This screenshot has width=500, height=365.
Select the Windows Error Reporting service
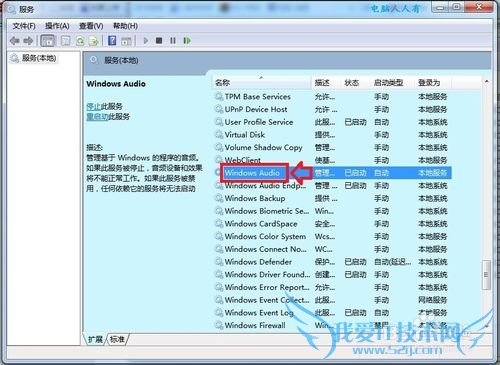[x=332, y=287]
